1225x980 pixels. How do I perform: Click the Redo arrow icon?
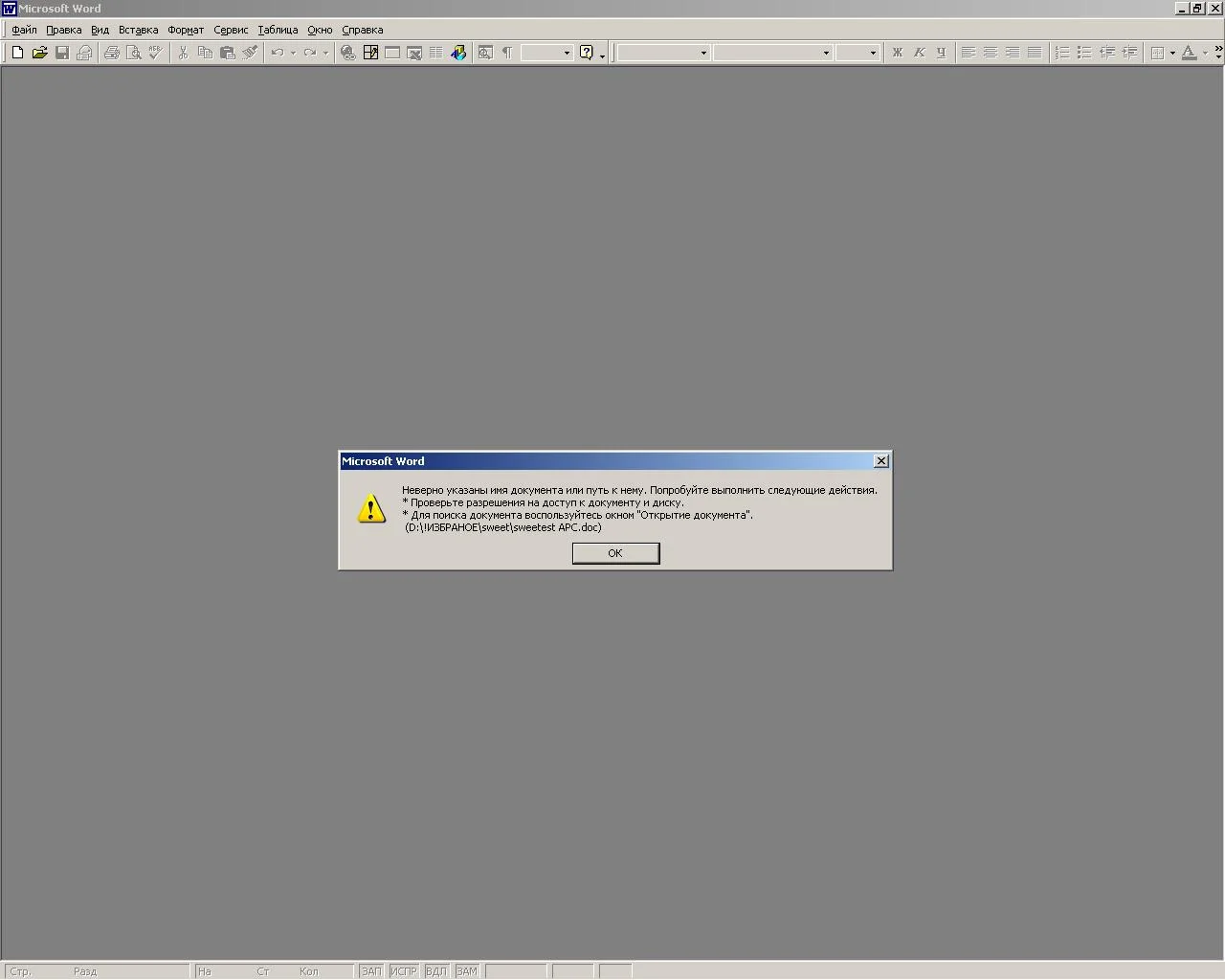click(x=310, y=53)
